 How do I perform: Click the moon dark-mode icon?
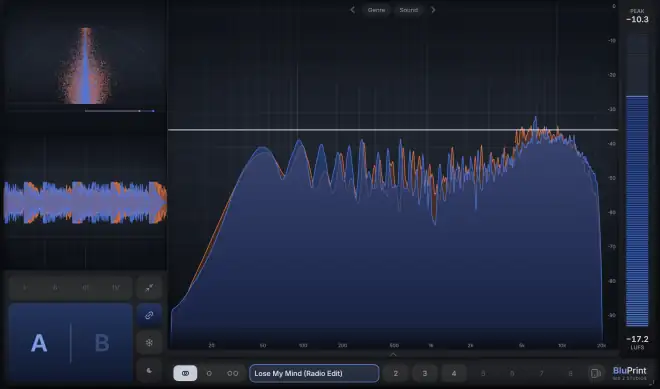(149, 370)
